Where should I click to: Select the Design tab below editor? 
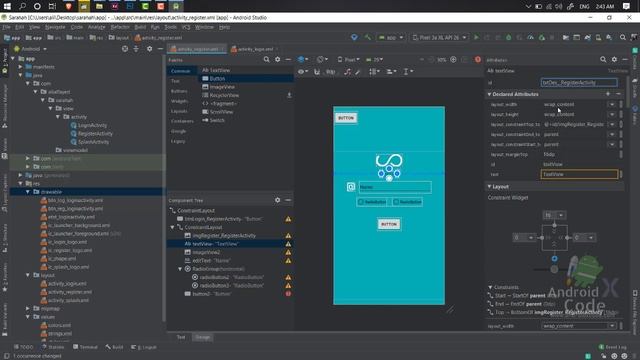coord(203,337)
